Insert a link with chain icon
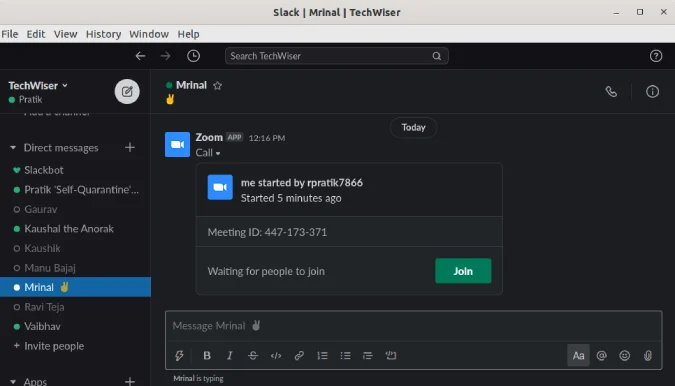 click(299, 355)
